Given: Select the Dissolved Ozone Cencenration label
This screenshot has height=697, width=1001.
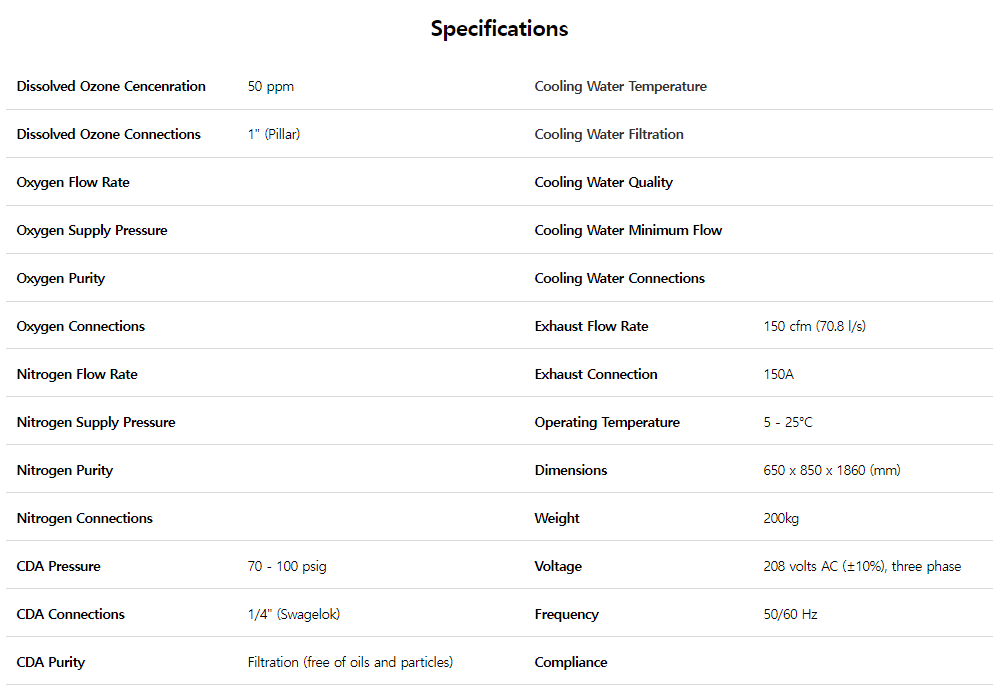Looking at the screenshot, I should tap(111, 87).
